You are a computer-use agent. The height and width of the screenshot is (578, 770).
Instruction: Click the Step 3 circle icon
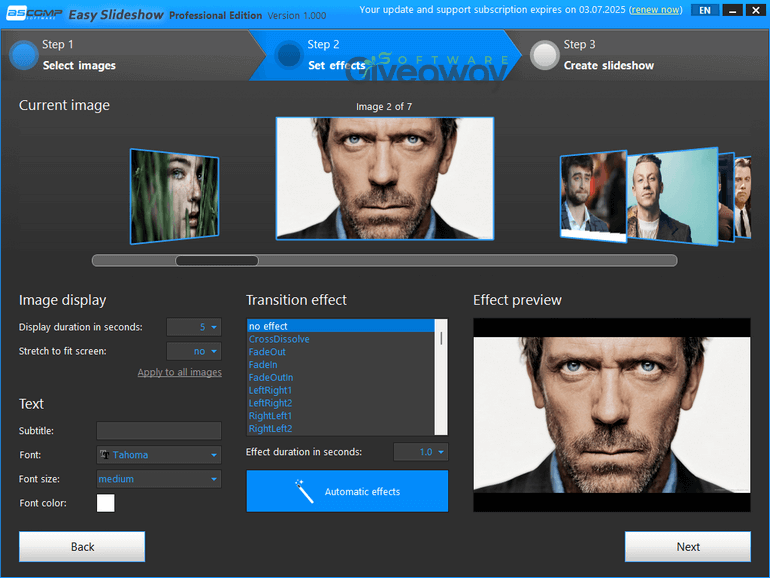[x=544, y=55]
